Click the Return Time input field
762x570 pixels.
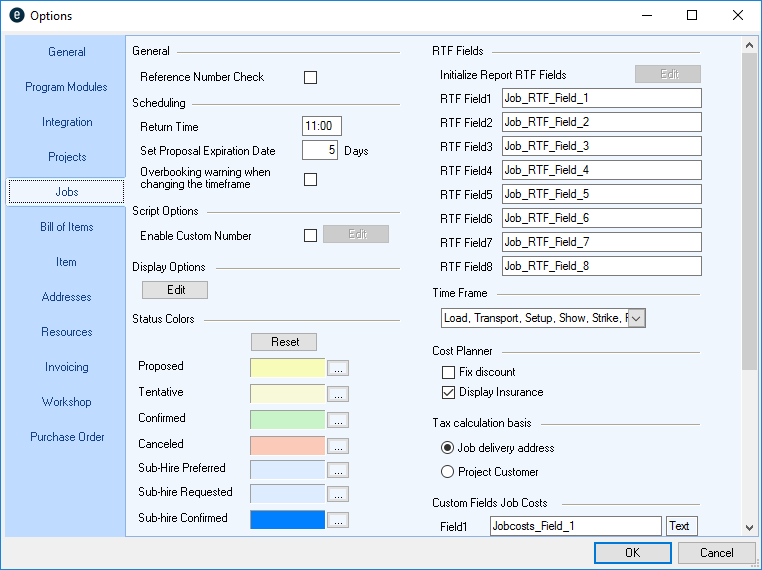point(322,126)
